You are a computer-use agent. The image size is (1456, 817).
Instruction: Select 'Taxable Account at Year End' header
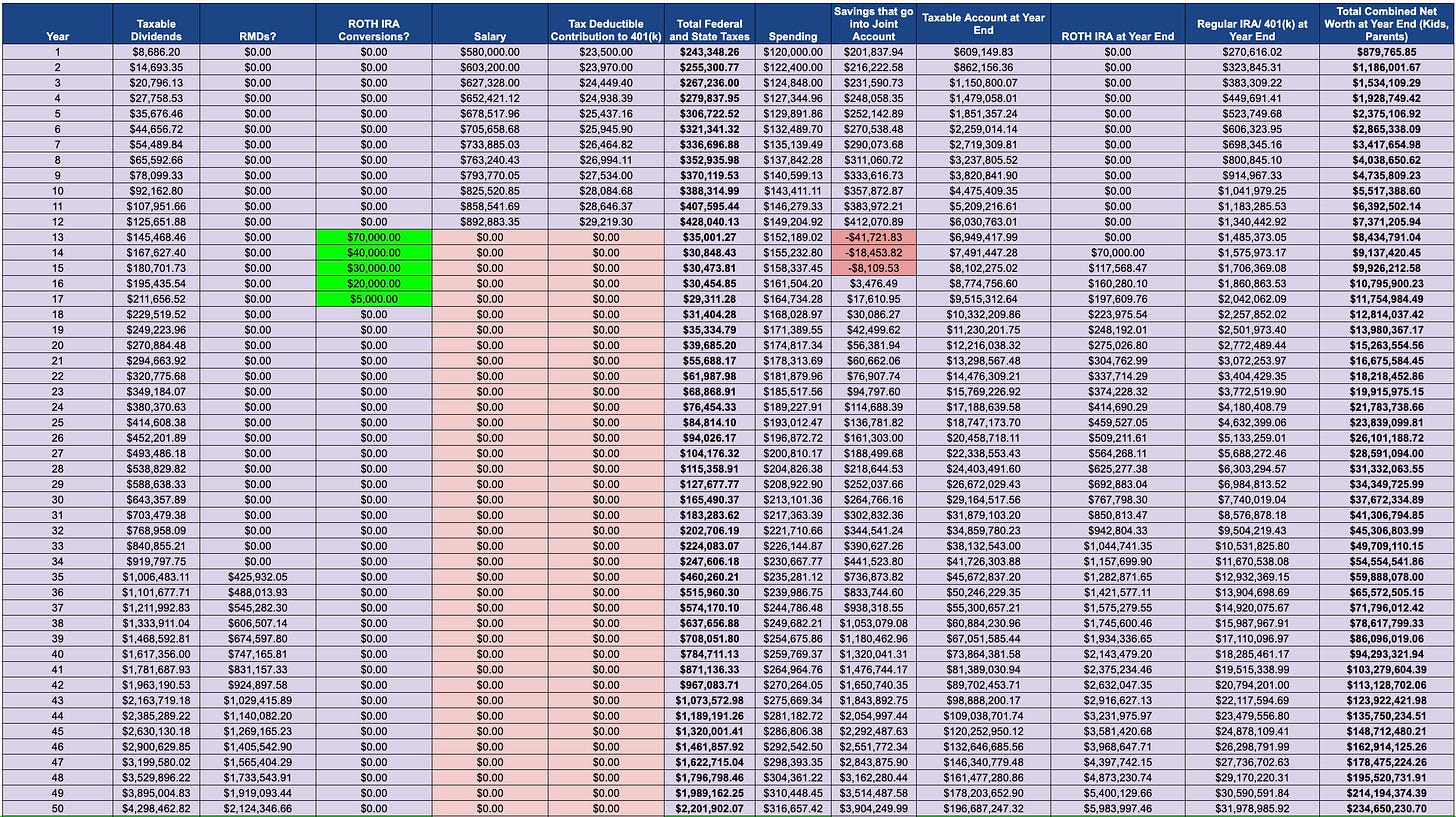tap(983, 24)
